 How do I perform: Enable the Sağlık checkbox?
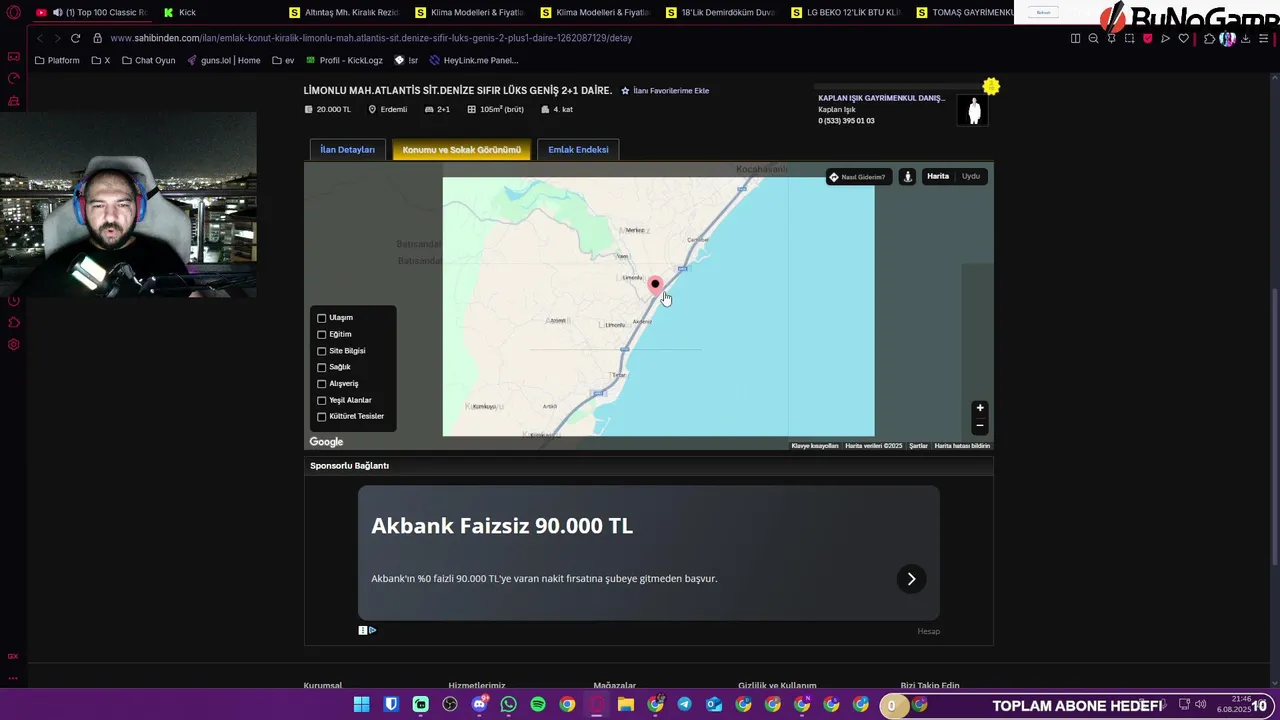click(x=321, y=367)
